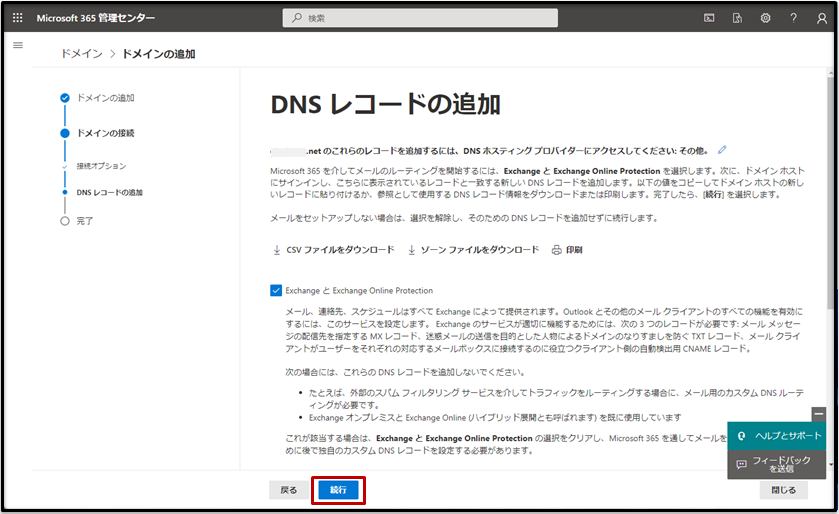Screen dimensions: 839x514
Task: Click the page vertical scrollbar thumb
Action: coord(831,193)
